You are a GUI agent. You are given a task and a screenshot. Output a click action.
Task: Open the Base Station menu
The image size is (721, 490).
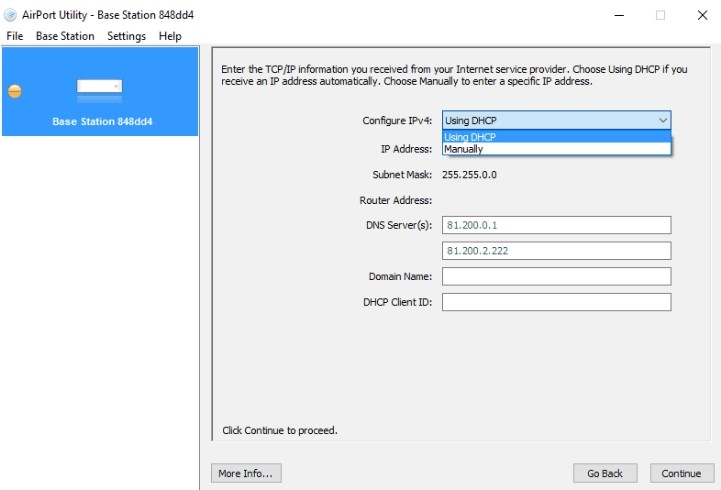tap(65, 36)
